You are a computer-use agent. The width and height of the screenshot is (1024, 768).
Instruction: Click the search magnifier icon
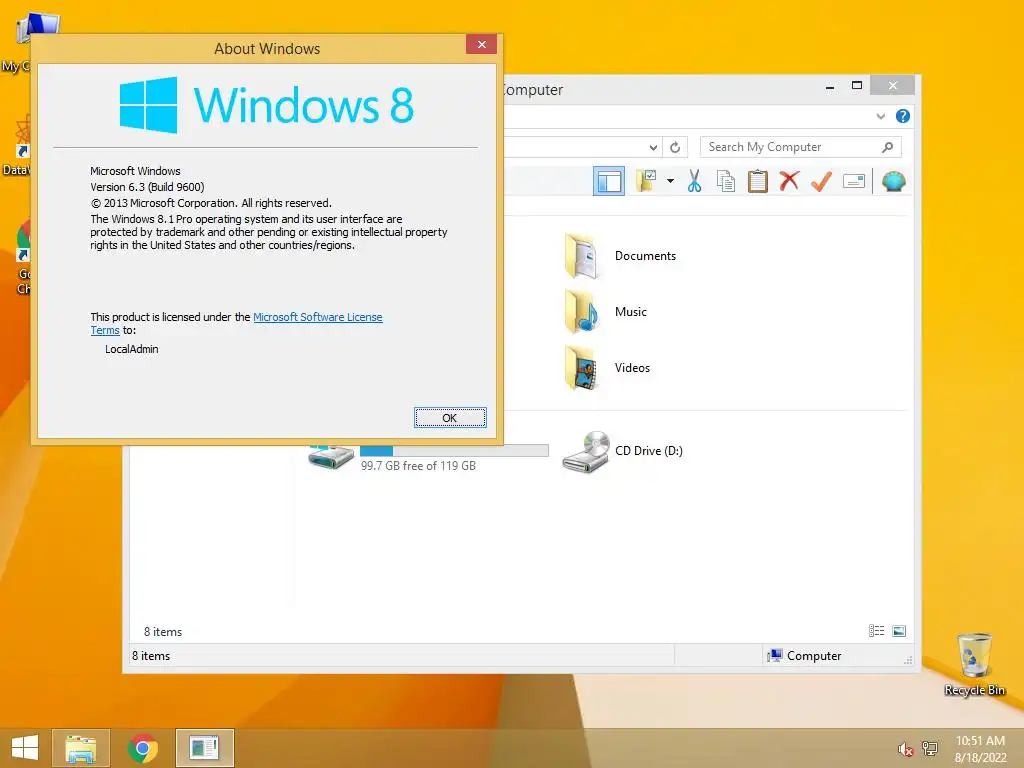coord(887,147)
